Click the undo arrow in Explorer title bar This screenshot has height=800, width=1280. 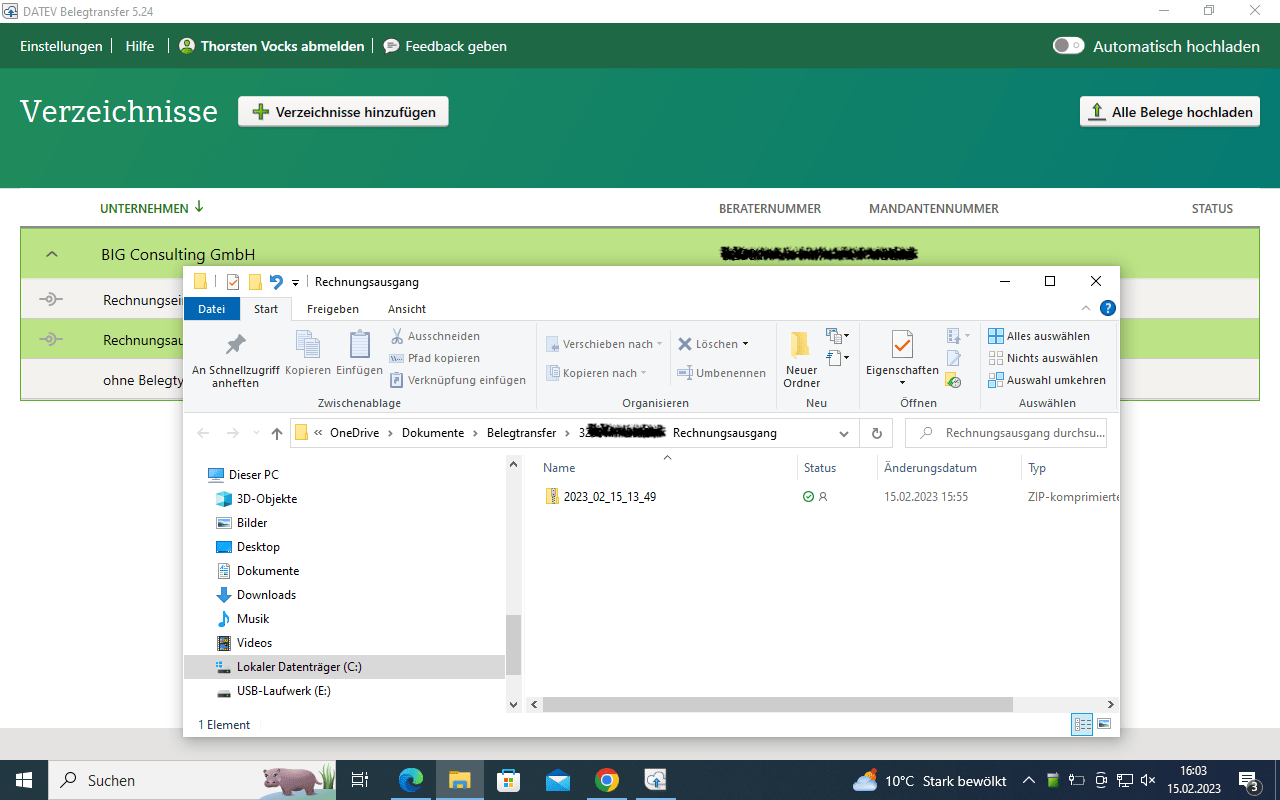tap(276, 282)
